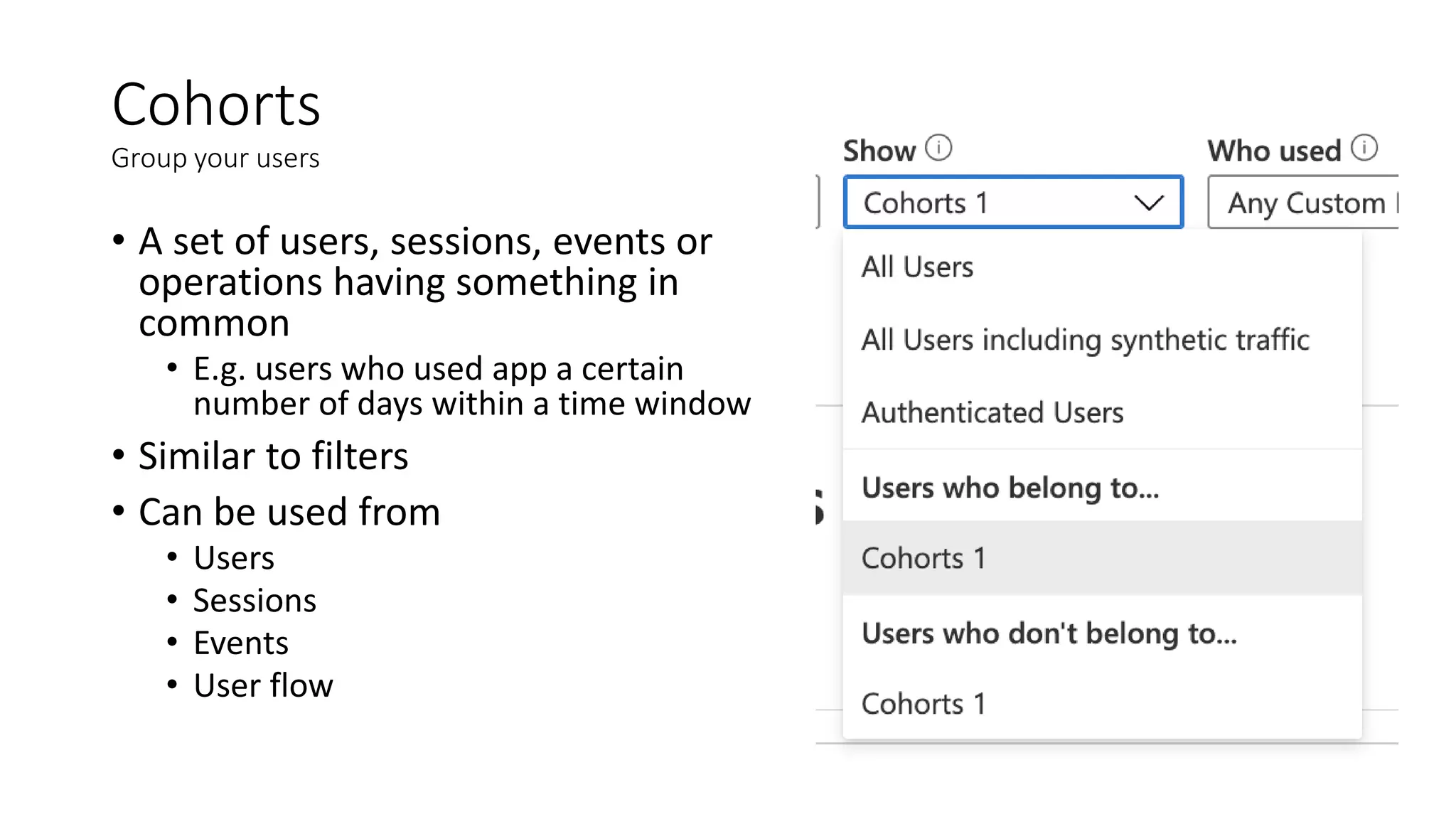Open the Any Custom dropdown under Who used
This screenshot has height=819, width=1456.
pyautogui.click(x=1303, y=203)
